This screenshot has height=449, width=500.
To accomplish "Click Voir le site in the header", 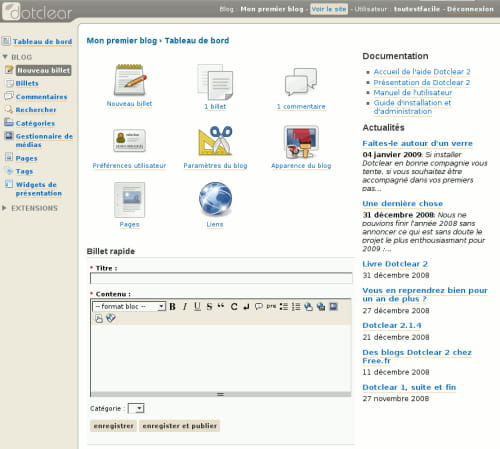I will pos(329,9).
